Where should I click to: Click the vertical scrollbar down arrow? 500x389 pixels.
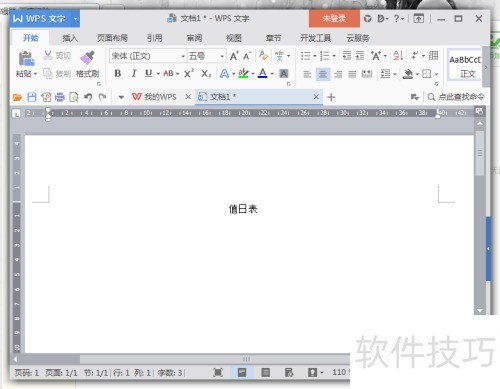pyautogui.click(x=480, y=310)
